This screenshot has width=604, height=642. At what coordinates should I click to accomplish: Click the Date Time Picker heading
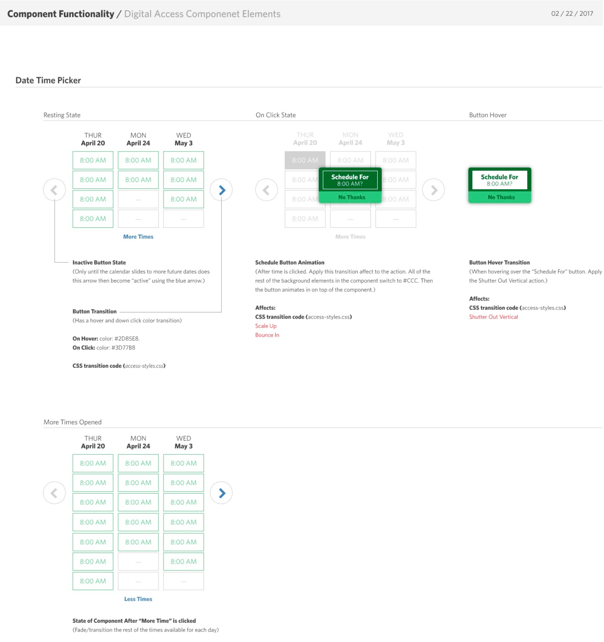[x=48, y=80]
